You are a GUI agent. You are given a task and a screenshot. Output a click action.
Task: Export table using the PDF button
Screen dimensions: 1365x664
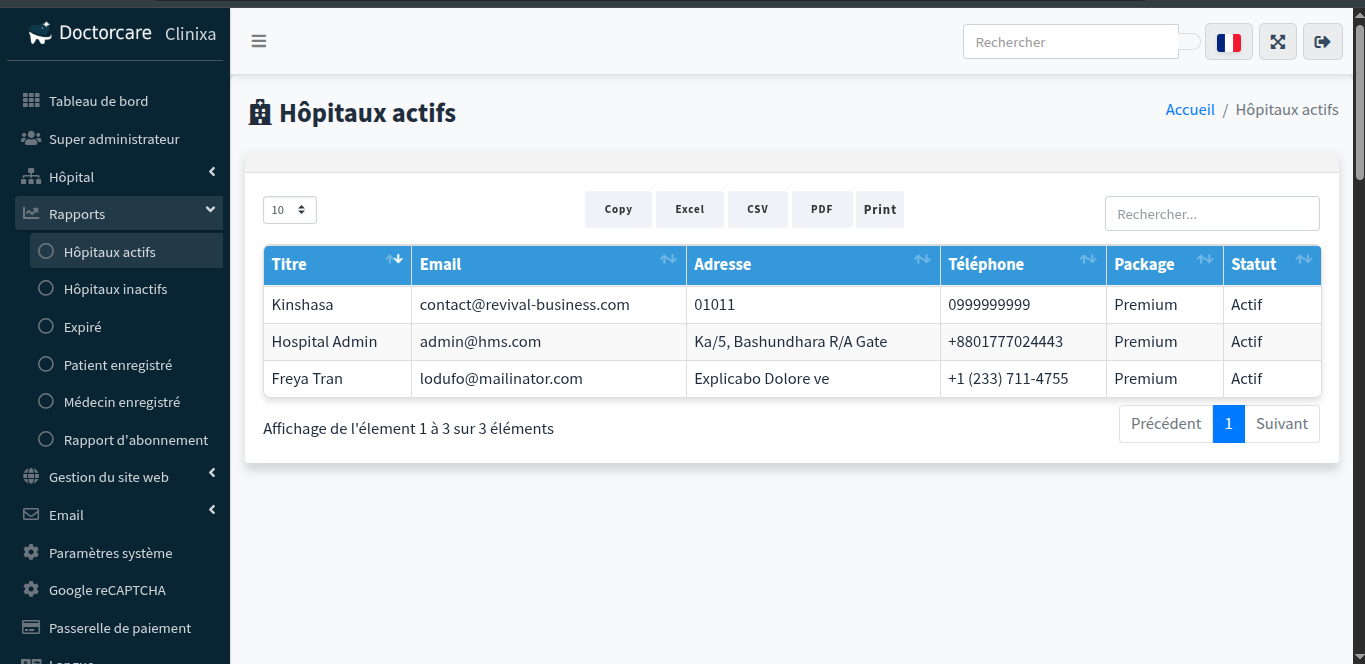point(821,210)
